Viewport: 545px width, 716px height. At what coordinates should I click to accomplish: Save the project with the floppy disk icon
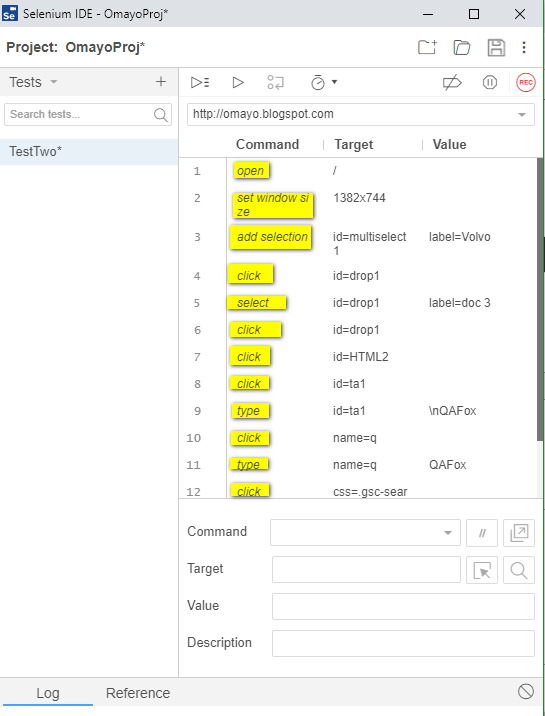[x=496, y=47]
